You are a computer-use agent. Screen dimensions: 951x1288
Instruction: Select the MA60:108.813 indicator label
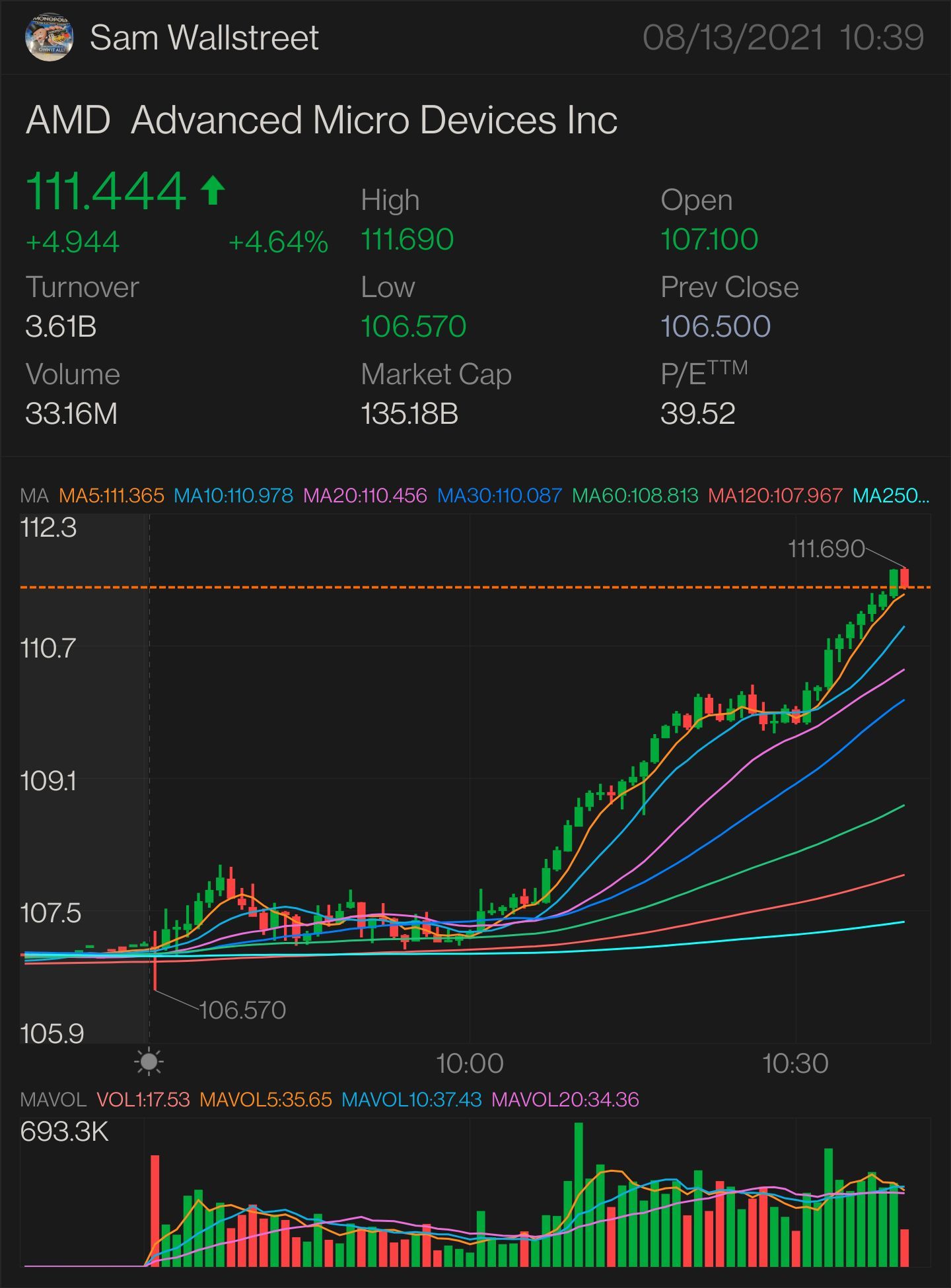point(635,495)
